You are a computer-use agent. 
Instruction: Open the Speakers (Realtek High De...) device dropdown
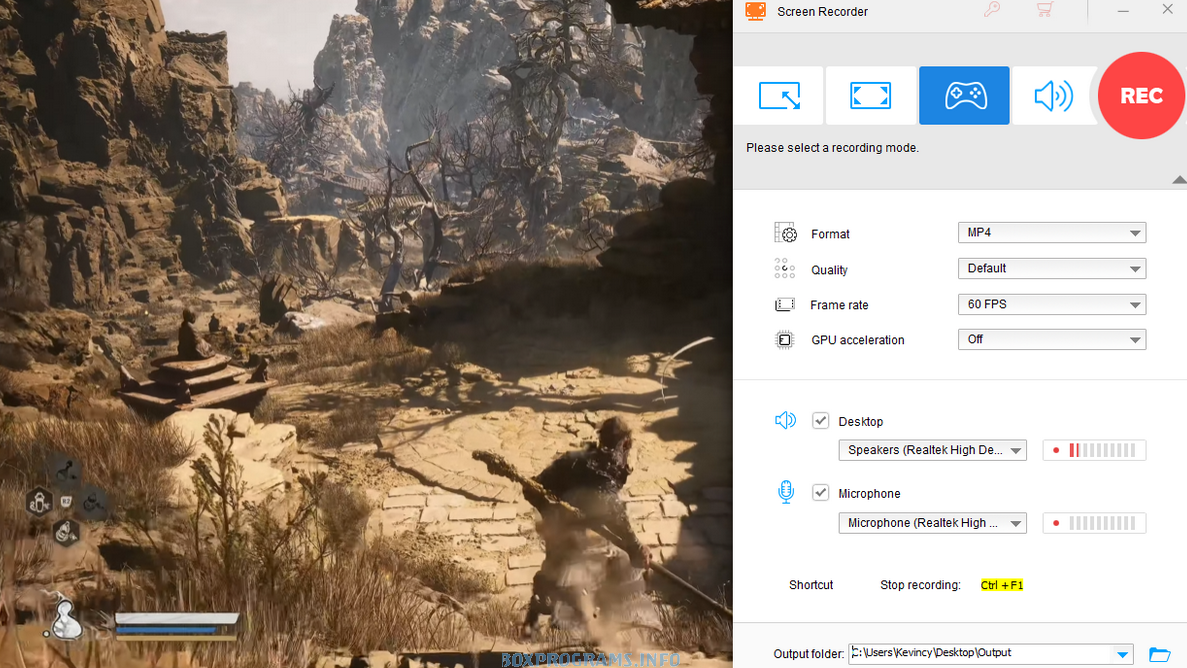point(933,450)
